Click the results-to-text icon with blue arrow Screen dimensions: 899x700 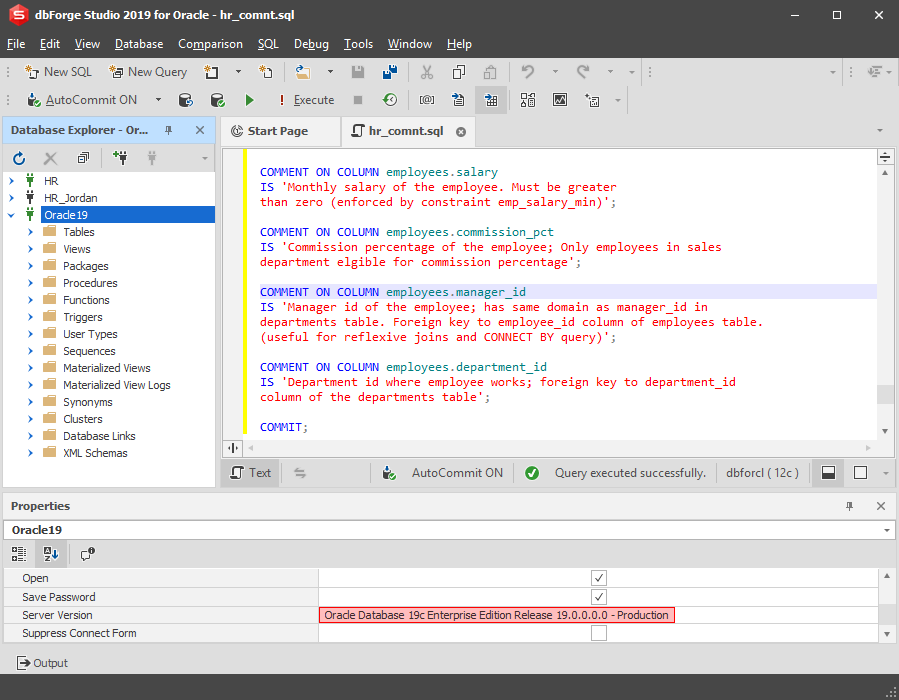coord(458,100)
